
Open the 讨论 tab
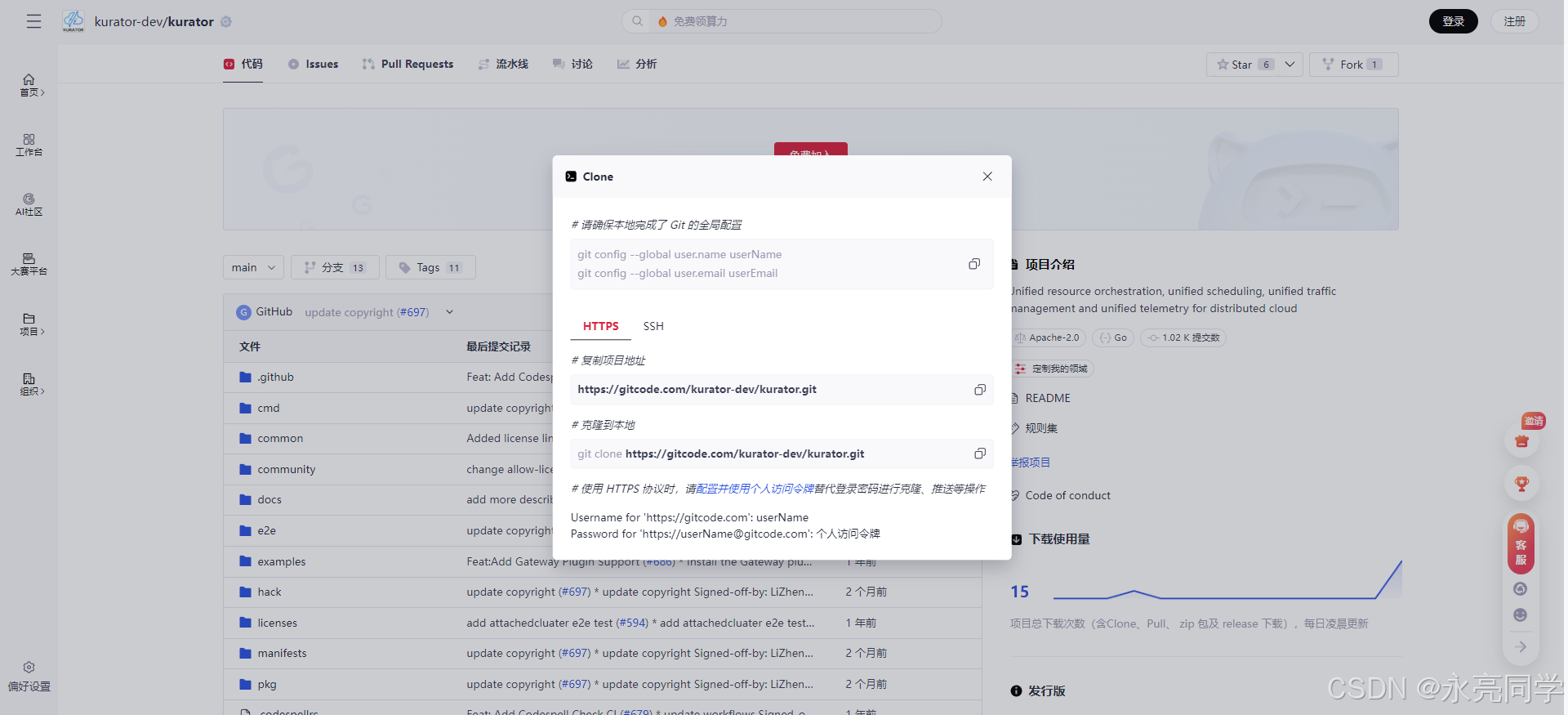[572, 64]
